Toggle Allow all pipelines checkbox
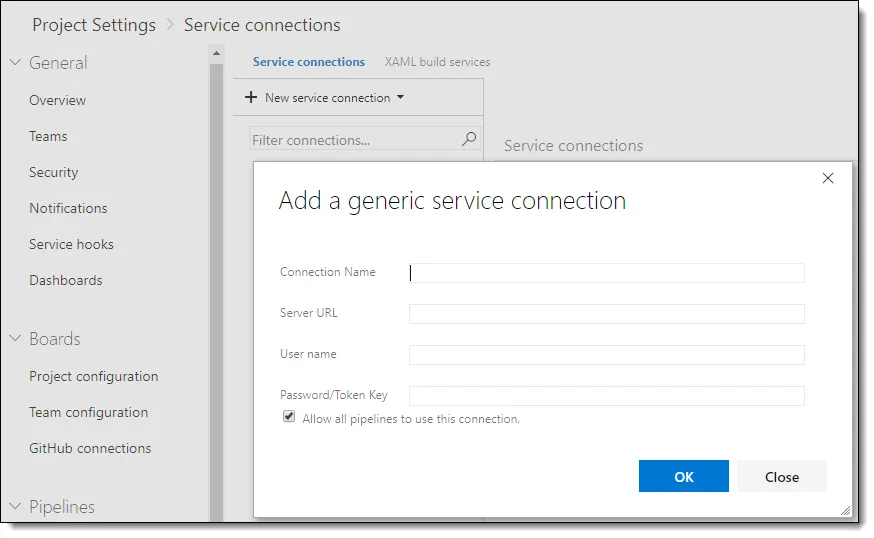This screenshot has height=538, width=874. point(289,417)
